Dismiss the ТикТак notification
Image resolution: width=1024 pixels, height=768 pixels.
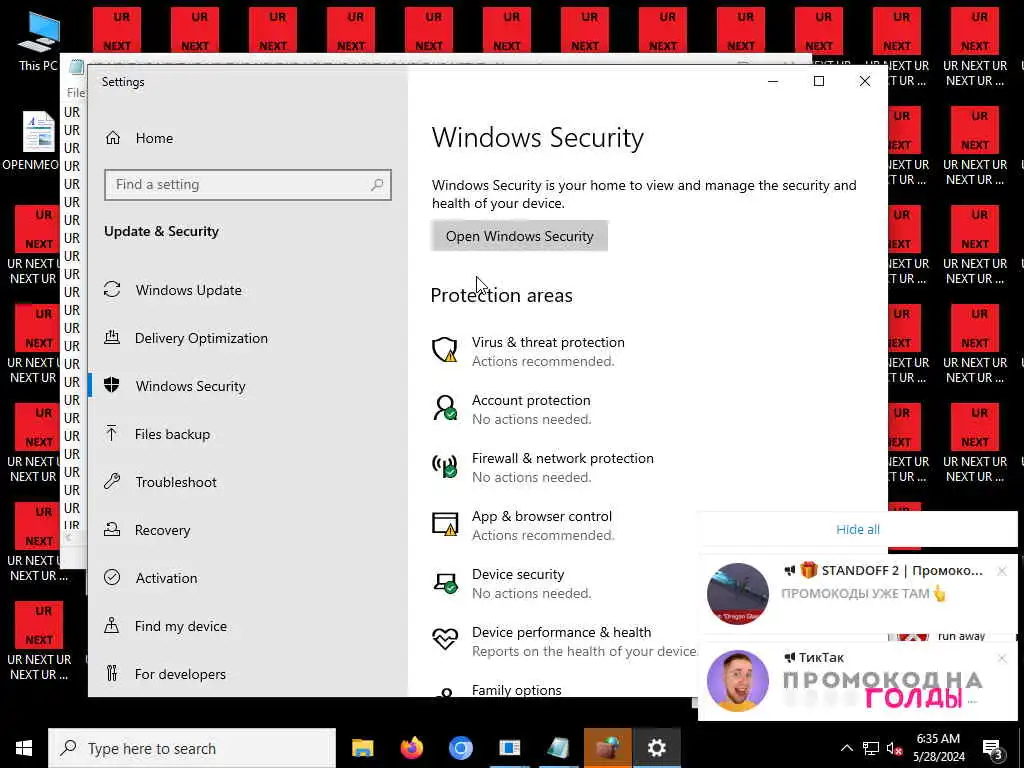coord(1002,658)
